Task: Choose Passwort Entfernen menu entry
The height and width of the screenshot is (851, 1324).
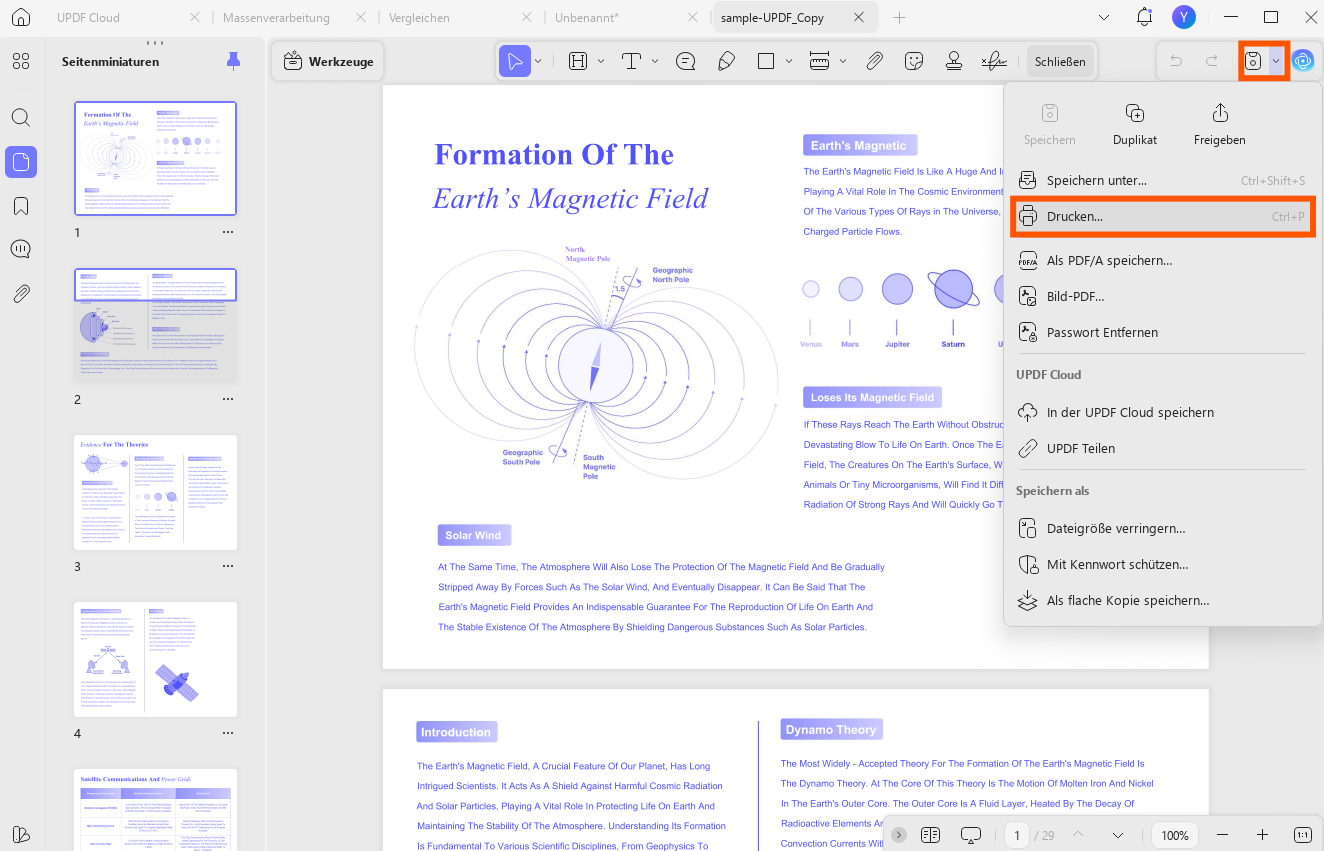Action: [x=1162, y=332]
